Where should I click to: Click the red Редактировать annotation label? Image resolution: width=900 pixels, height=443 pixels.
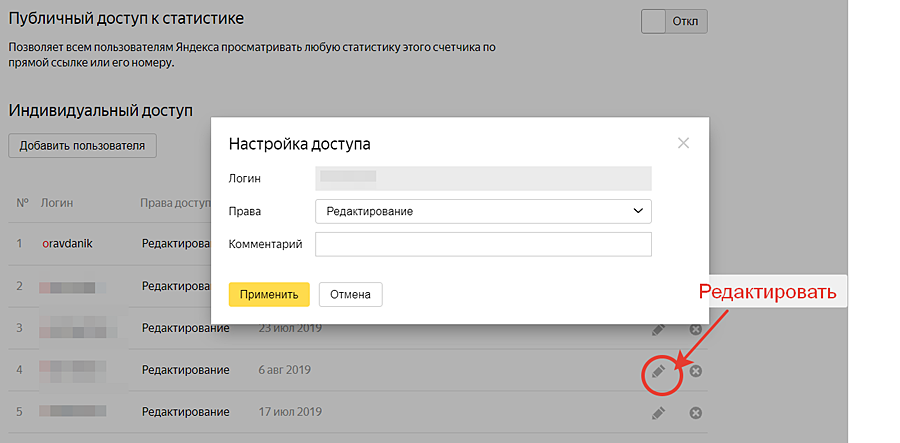pos(766,294)
